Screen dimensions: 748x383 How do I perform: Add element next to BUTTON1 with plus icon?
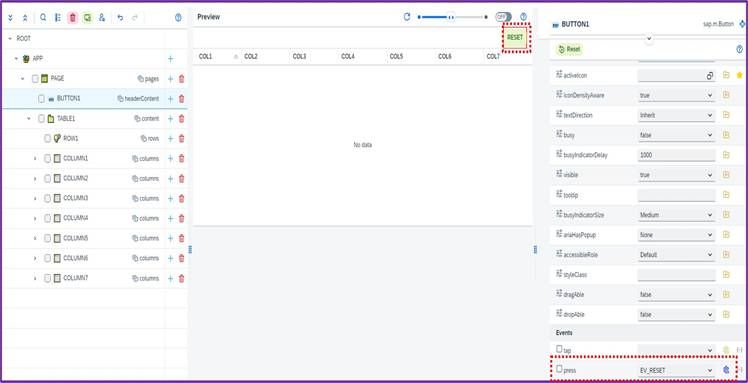click(170, 99)
